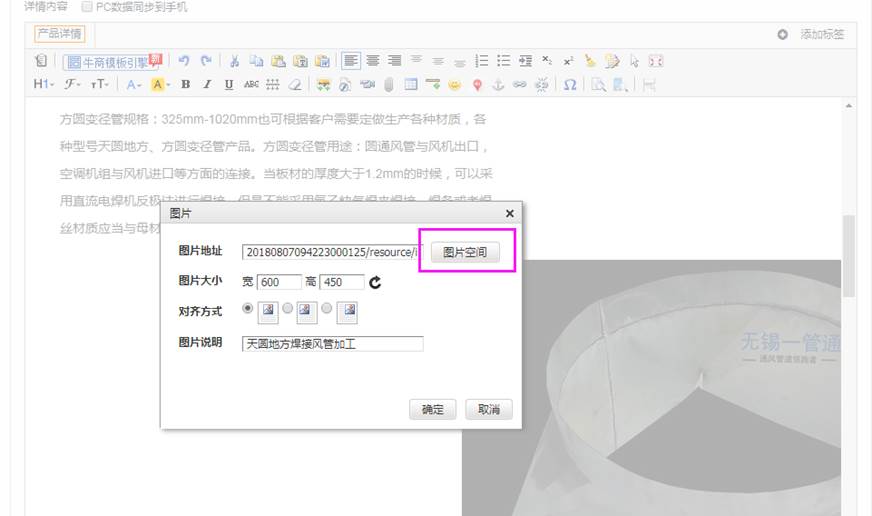The width and height of the screenshot is (872, 516).
Task: Apply superscript formatting
Action: tap(568, 61)
